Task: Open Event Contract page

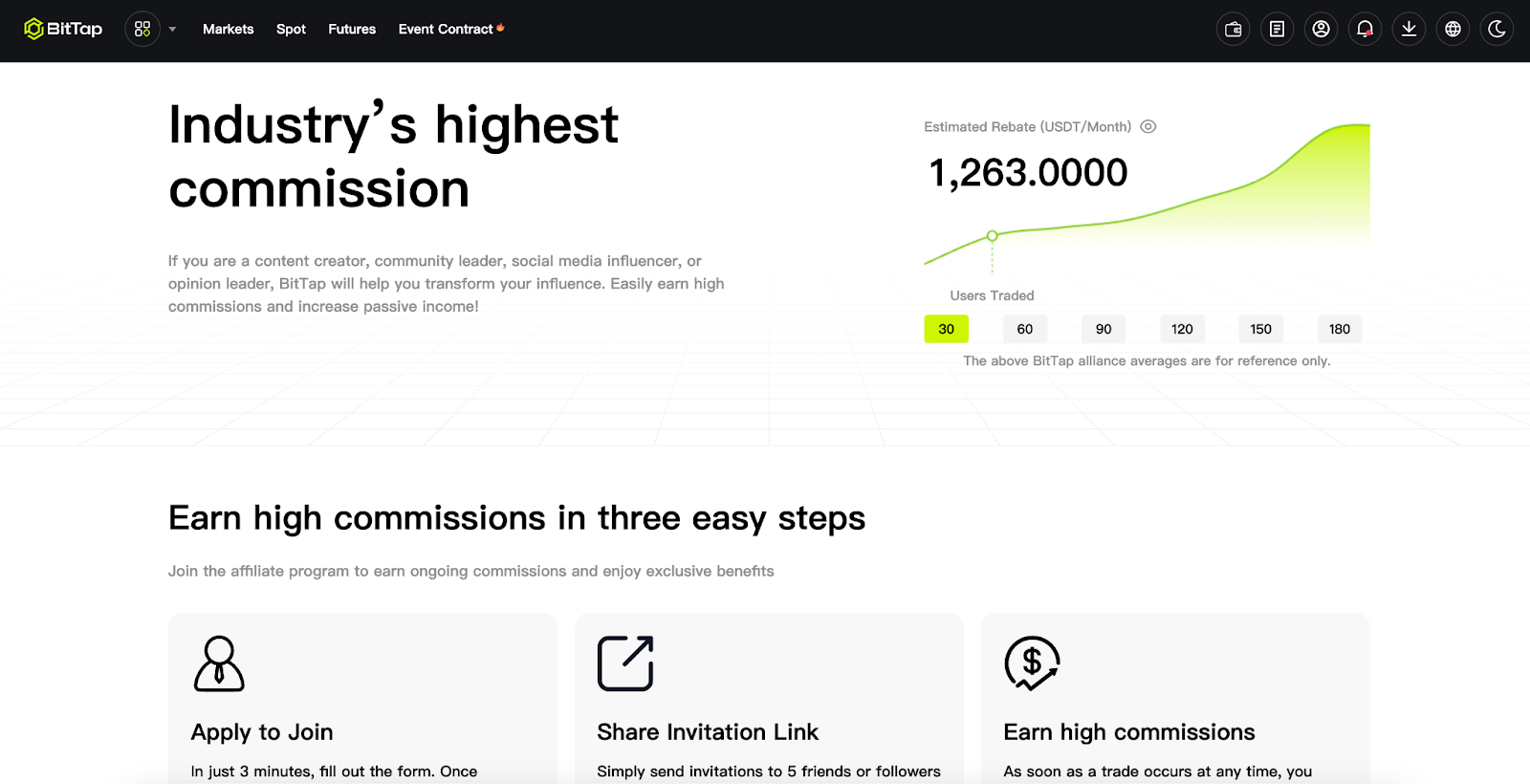Action: point(446,30)
